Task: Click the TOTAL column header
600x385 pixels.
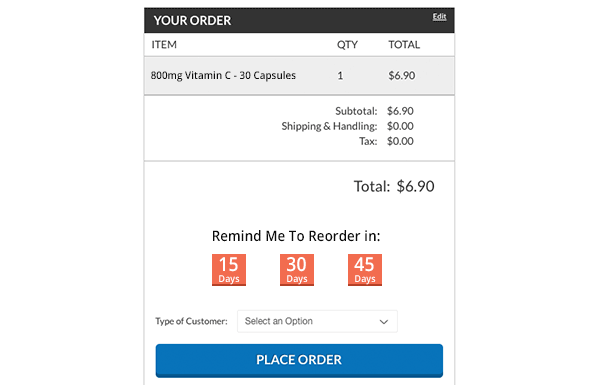Action: point(404,45)
